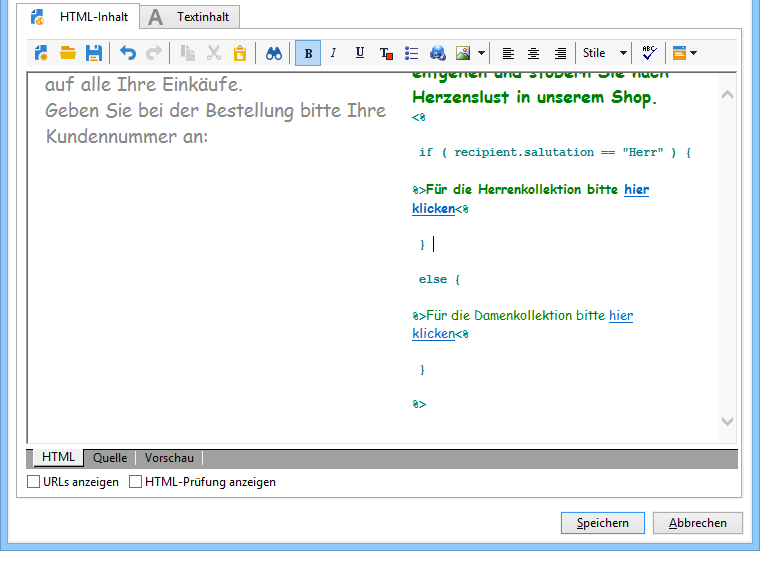The height and width of the screenshot is (563, 777).
Task: Click the 'else {' code line
Action: click(440, 280)
